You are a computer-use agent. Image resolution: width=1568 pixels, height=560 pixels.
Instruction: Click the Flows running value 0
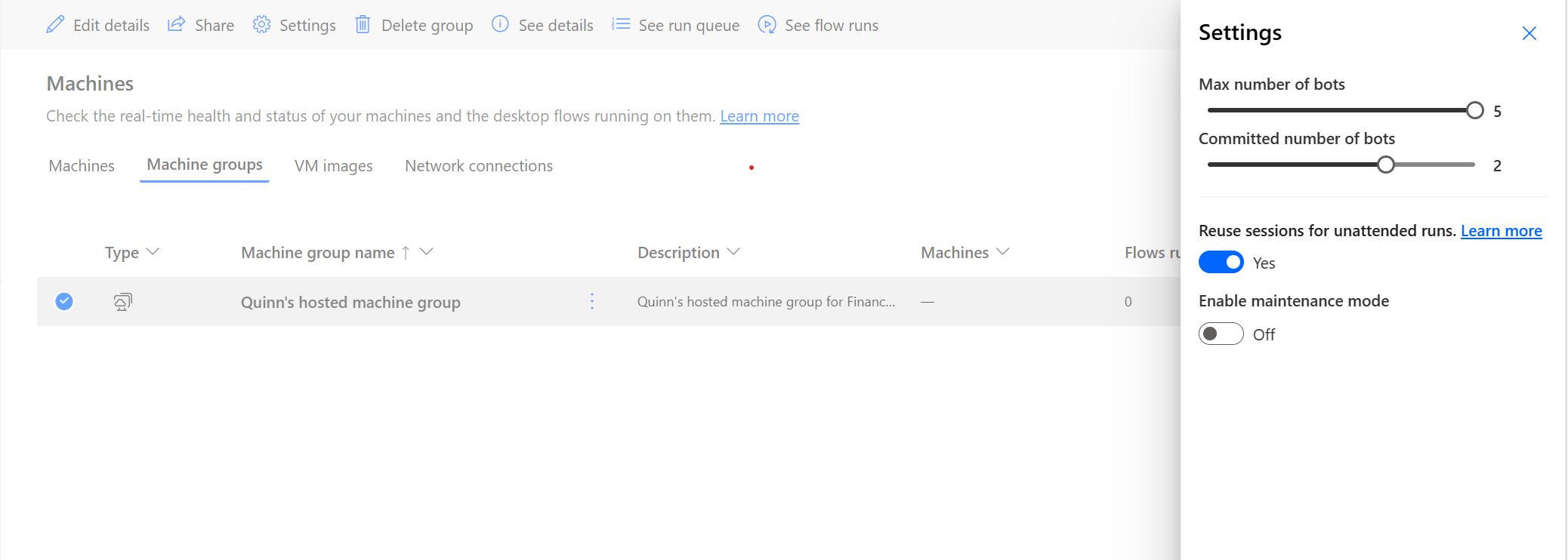(1128, 301)
